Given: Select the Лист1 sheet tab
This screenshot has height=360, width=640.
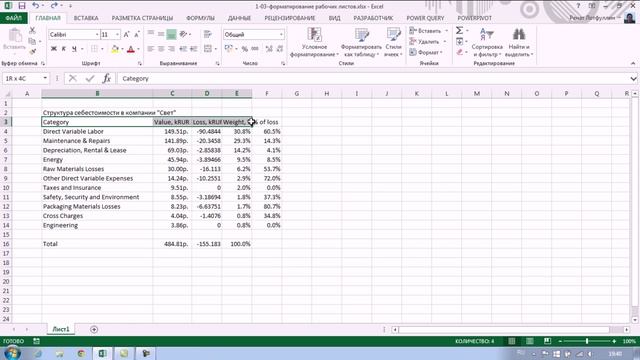Looking at the screenshot, I should coord(61,329).
